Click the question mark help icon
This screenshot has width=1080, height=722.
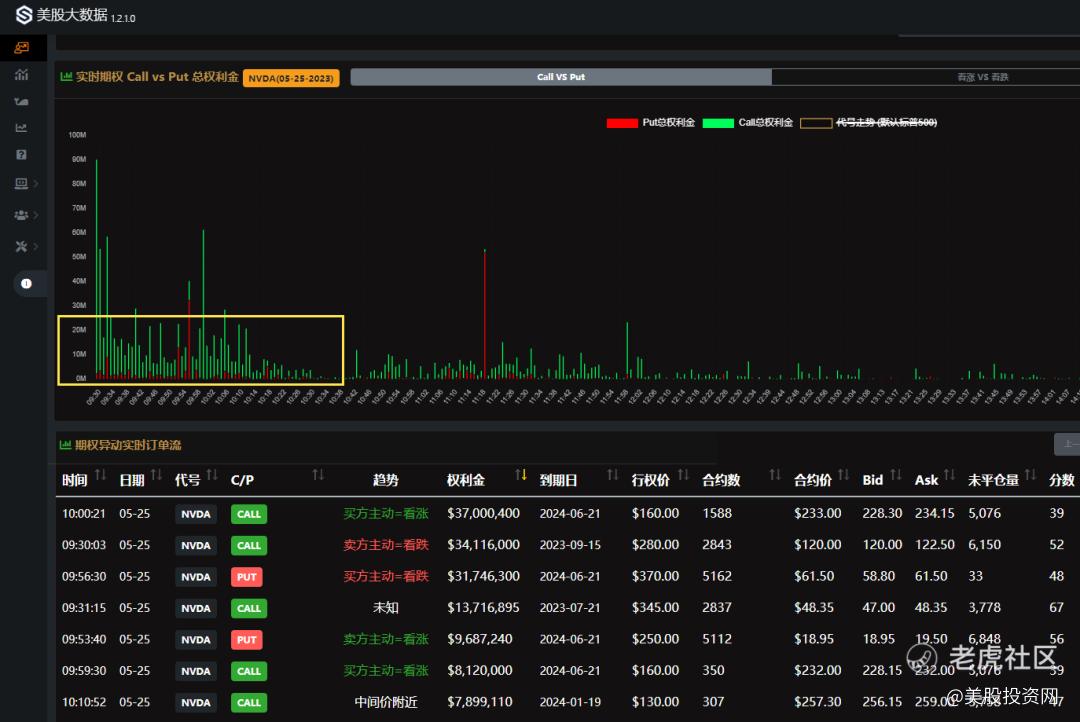[x=22, y=155]
